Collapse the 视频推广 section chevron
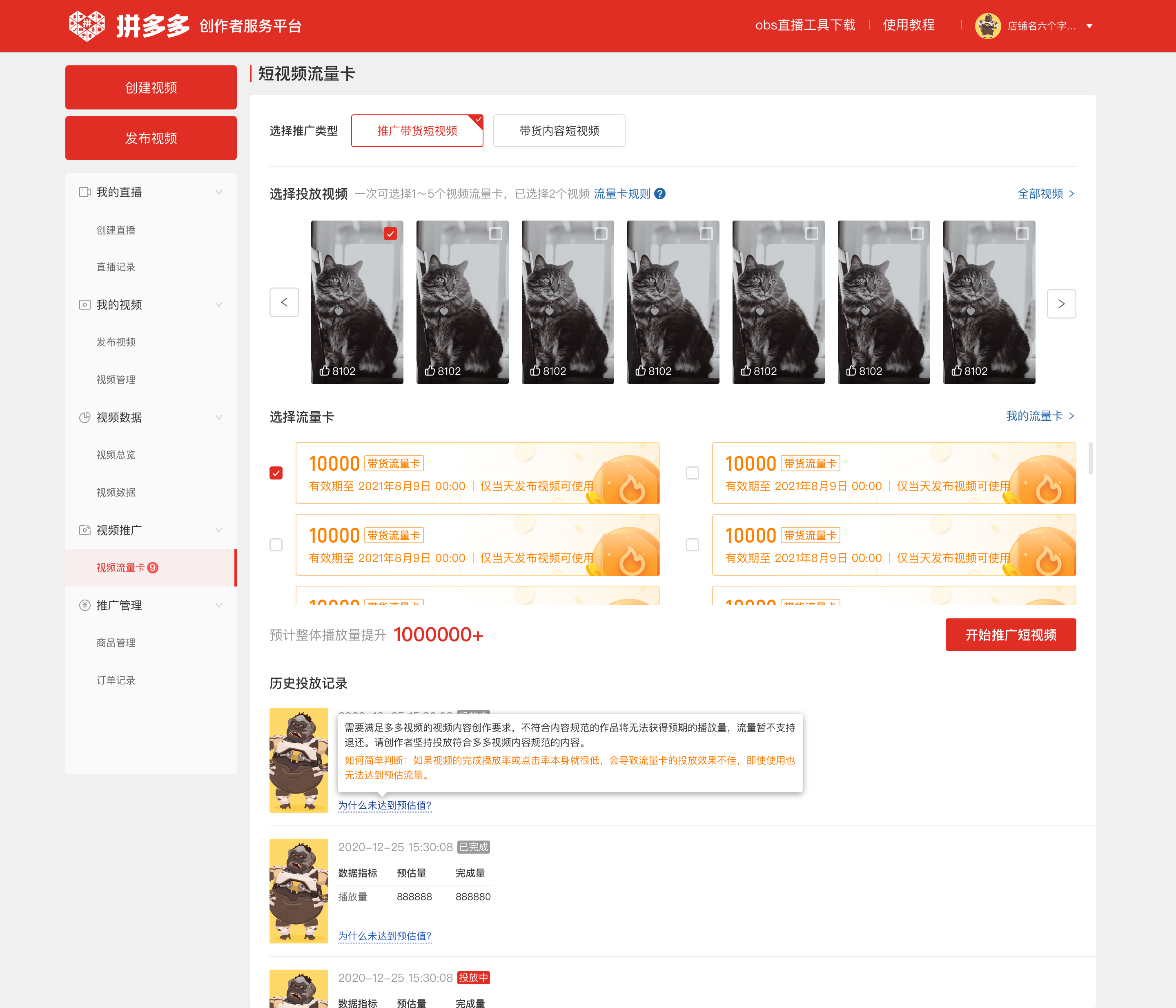Image resolution: width=1176 pixels, height=1008 pixels. pos(218,530)
